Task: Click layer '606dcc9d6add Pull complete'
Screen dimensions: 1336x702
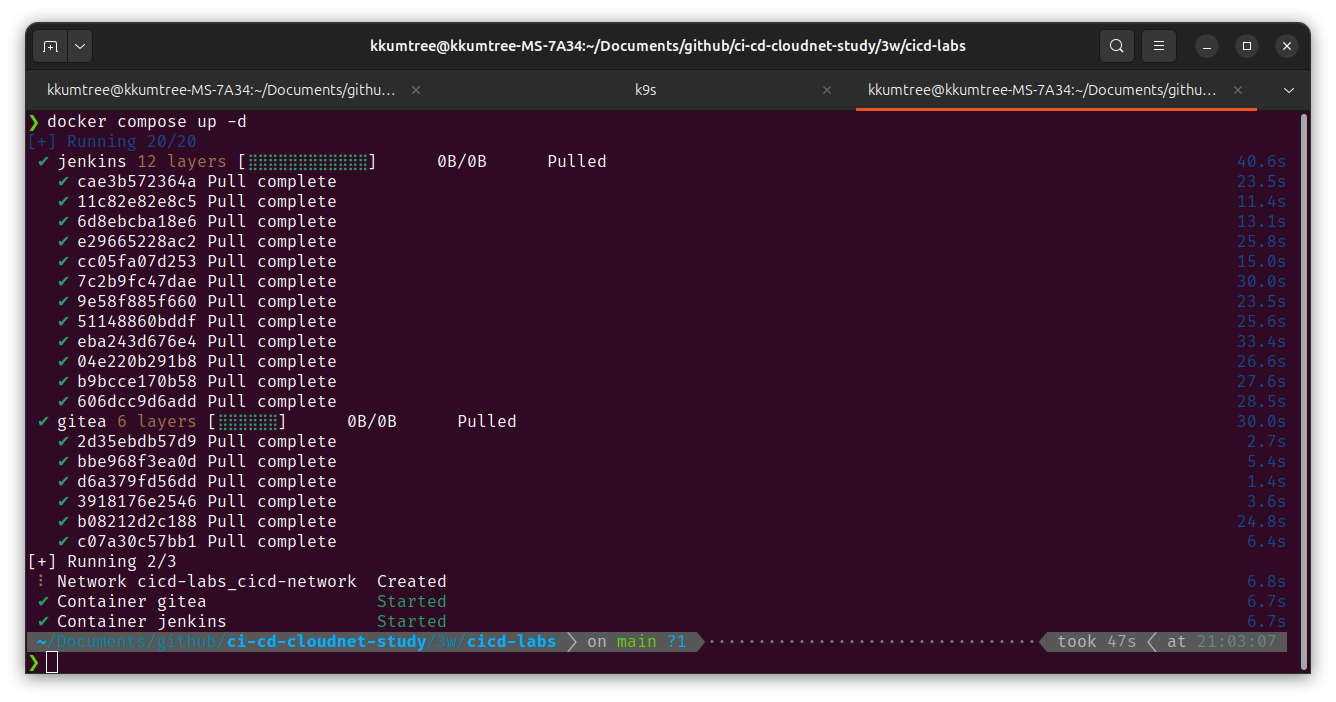Action: click(197, 402)
